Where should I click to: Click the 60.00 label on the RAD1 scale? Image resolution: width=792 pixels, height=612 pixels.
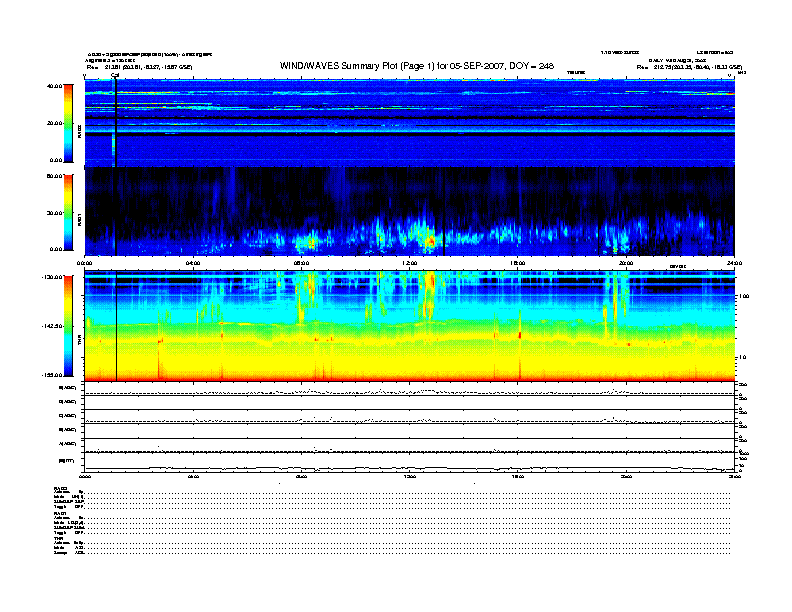[54, 176]
